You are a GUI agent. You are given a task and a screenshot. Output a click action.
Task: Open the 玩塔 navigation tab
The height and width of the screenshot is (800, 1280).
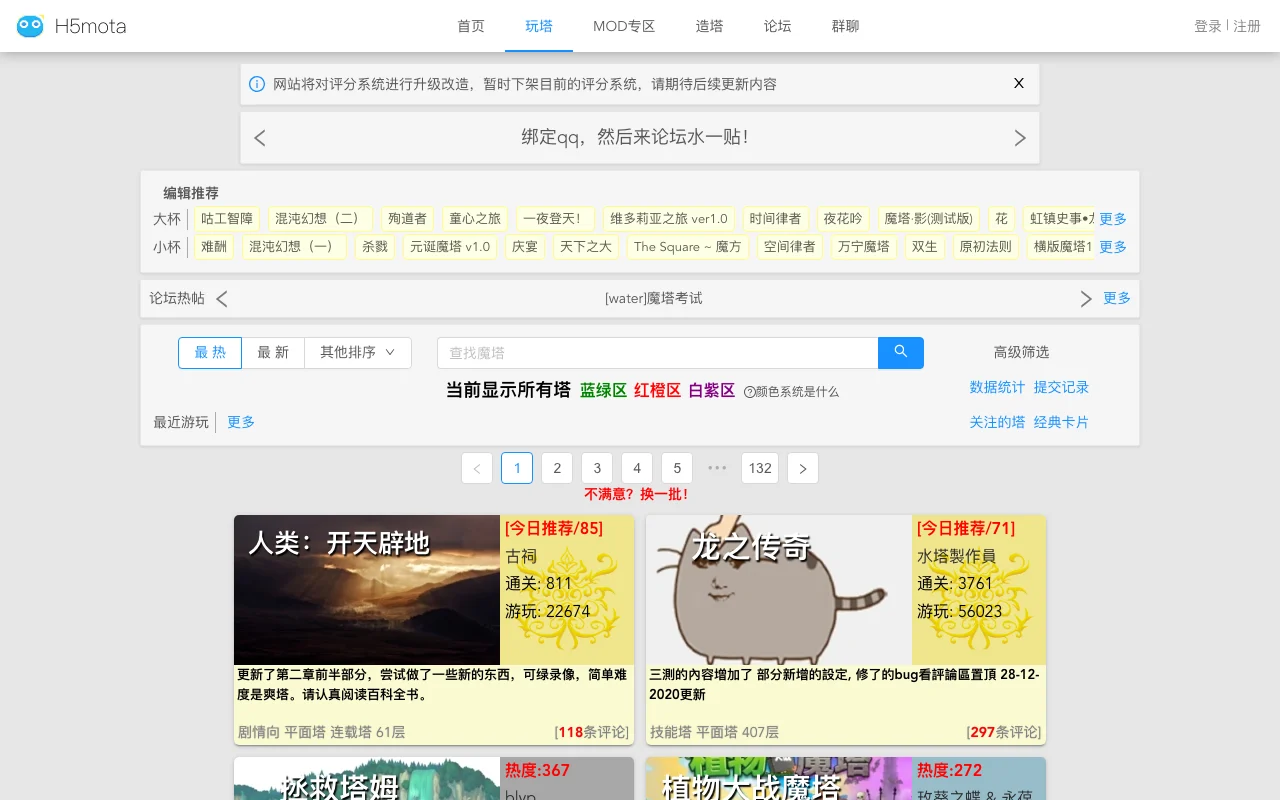click(539, 26)
